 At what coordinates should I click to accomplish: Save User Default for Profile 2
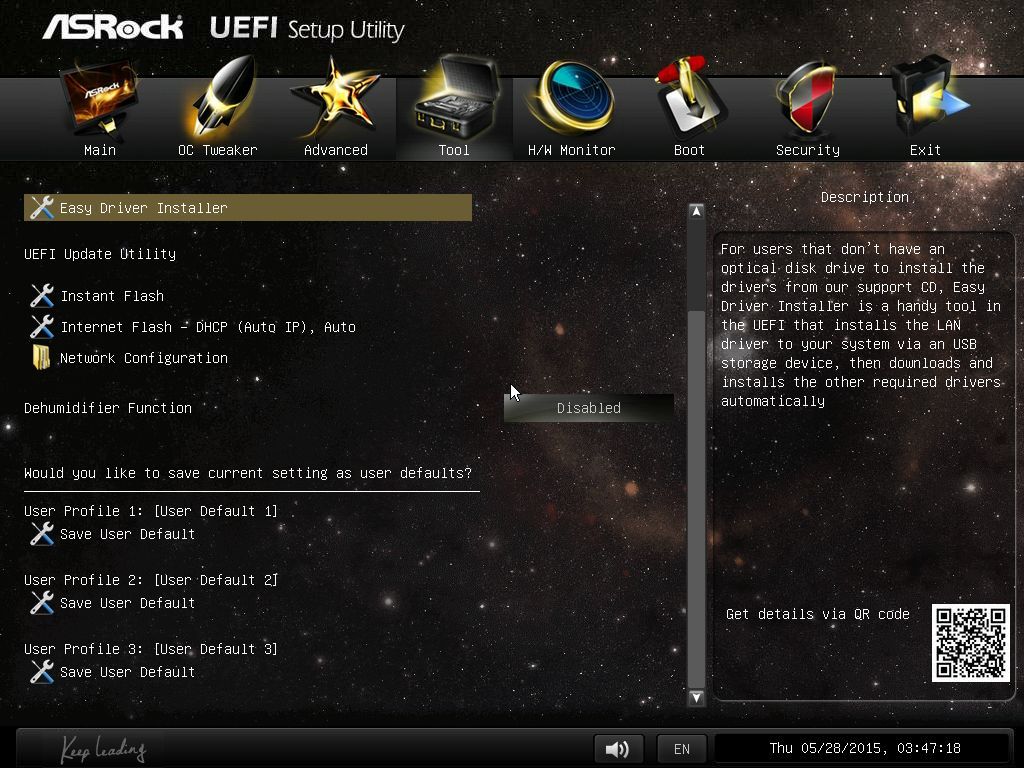pos(127,603)
